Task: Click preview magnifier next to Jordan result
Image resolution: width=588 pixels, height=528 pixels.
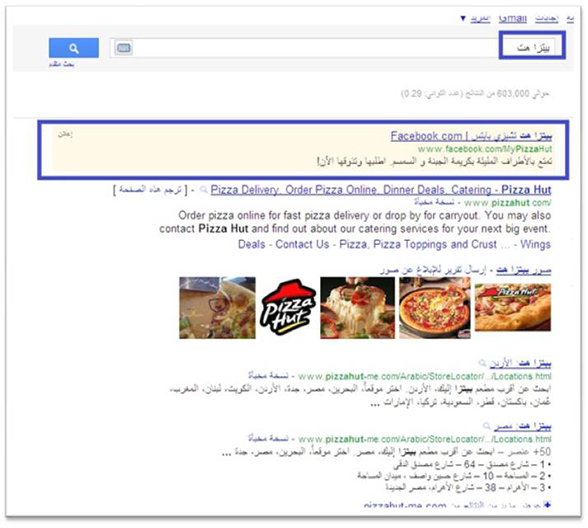Action: click(x=482, y=363)
